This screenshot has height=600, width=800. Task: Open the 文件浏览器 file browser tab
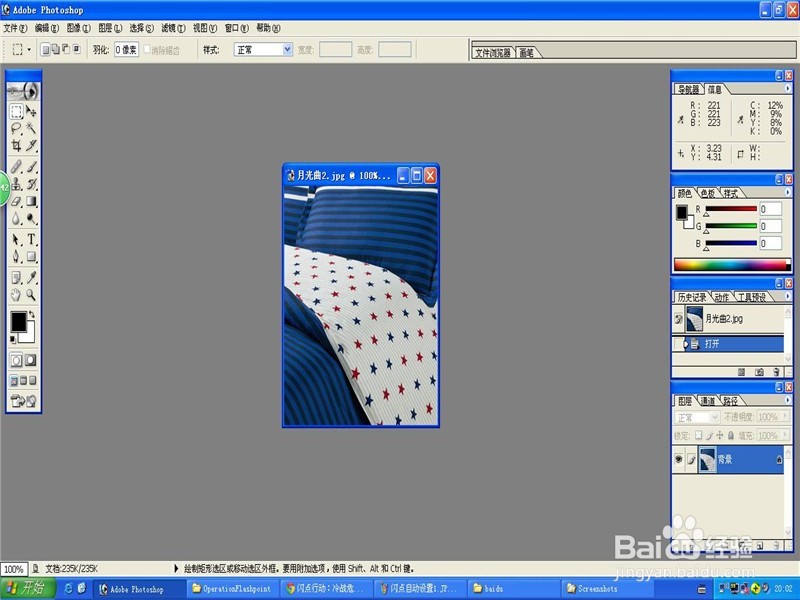493,53
